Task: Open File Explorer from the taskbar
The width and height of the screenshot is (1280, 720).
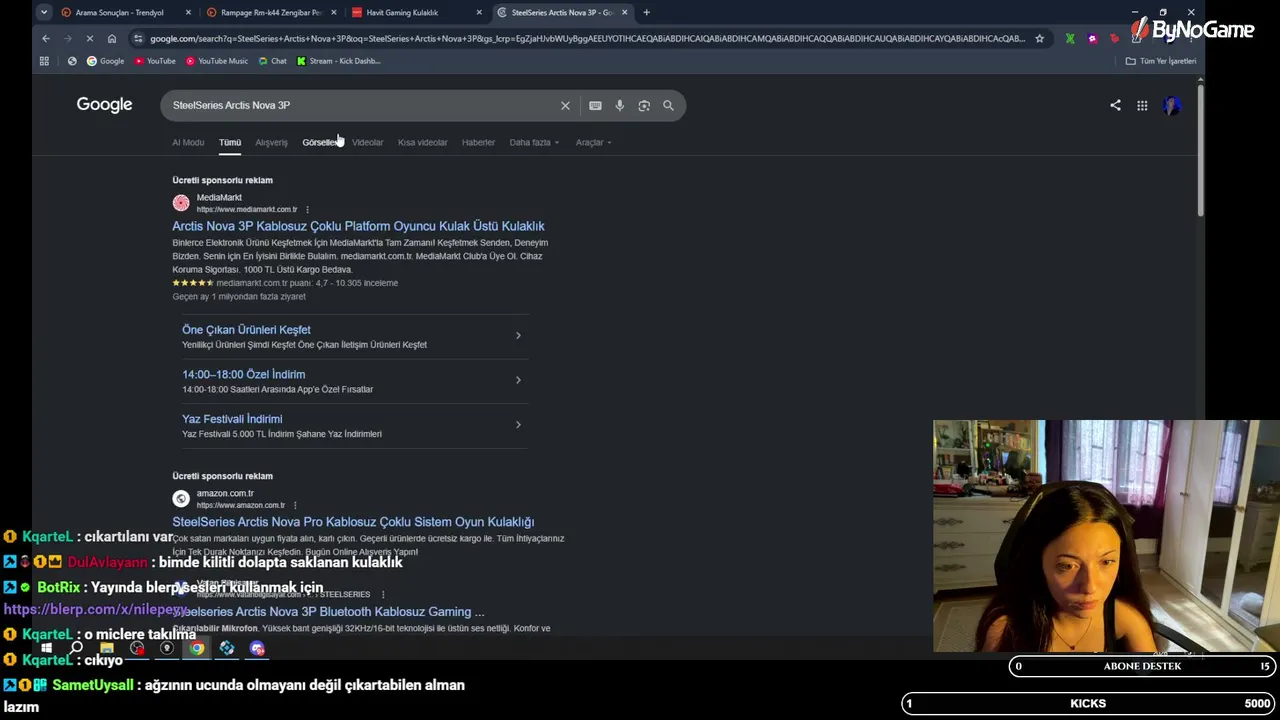Action: [x=107, y=648]
